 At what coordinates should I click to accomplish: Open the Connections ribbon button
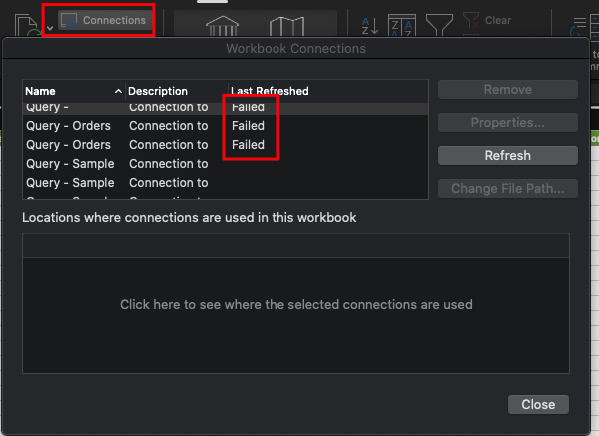[104, 20]
